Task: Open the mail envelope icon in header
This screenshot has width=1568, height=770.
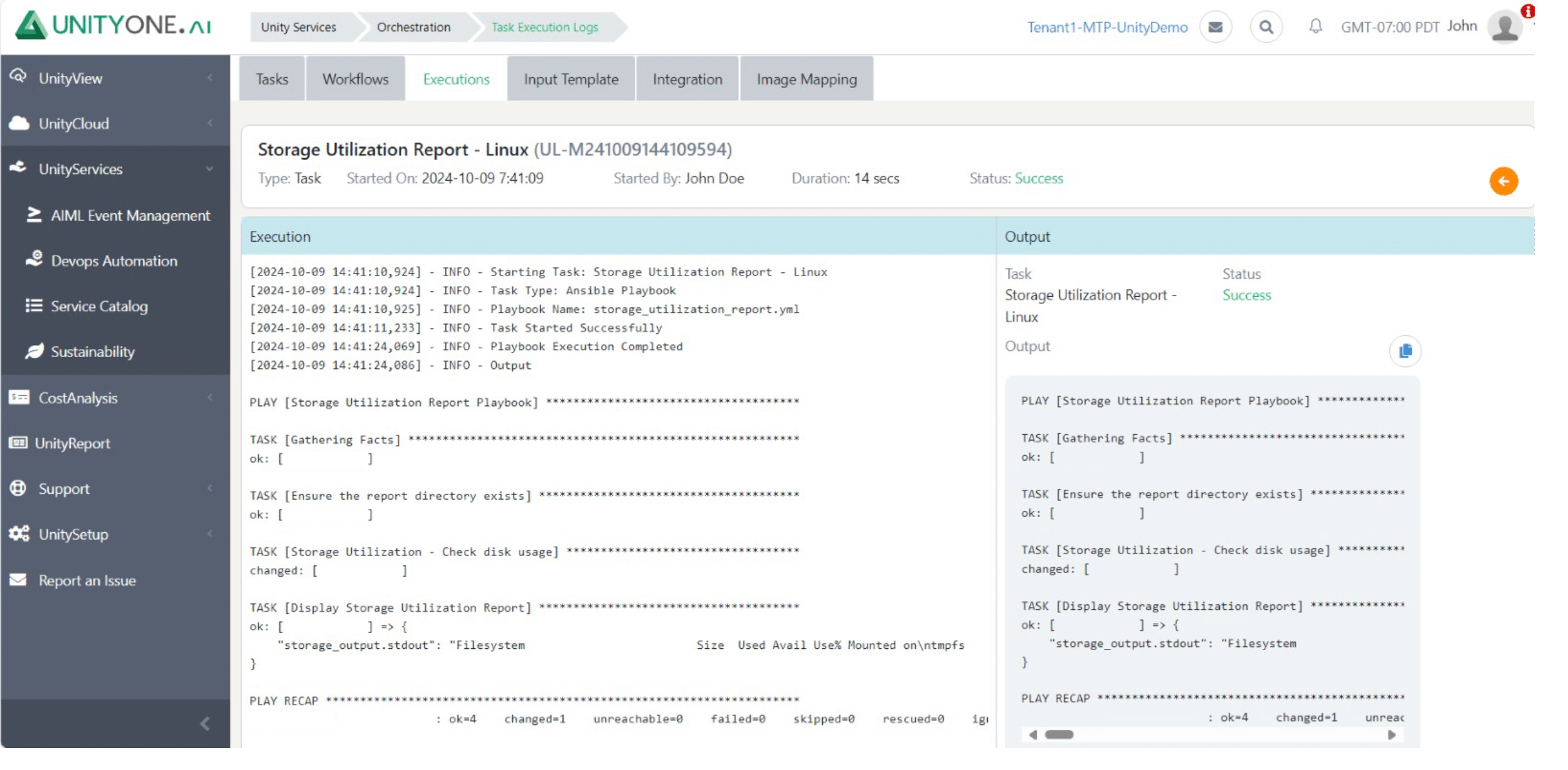Action: pyautogui.click(x=1215, y=27)
